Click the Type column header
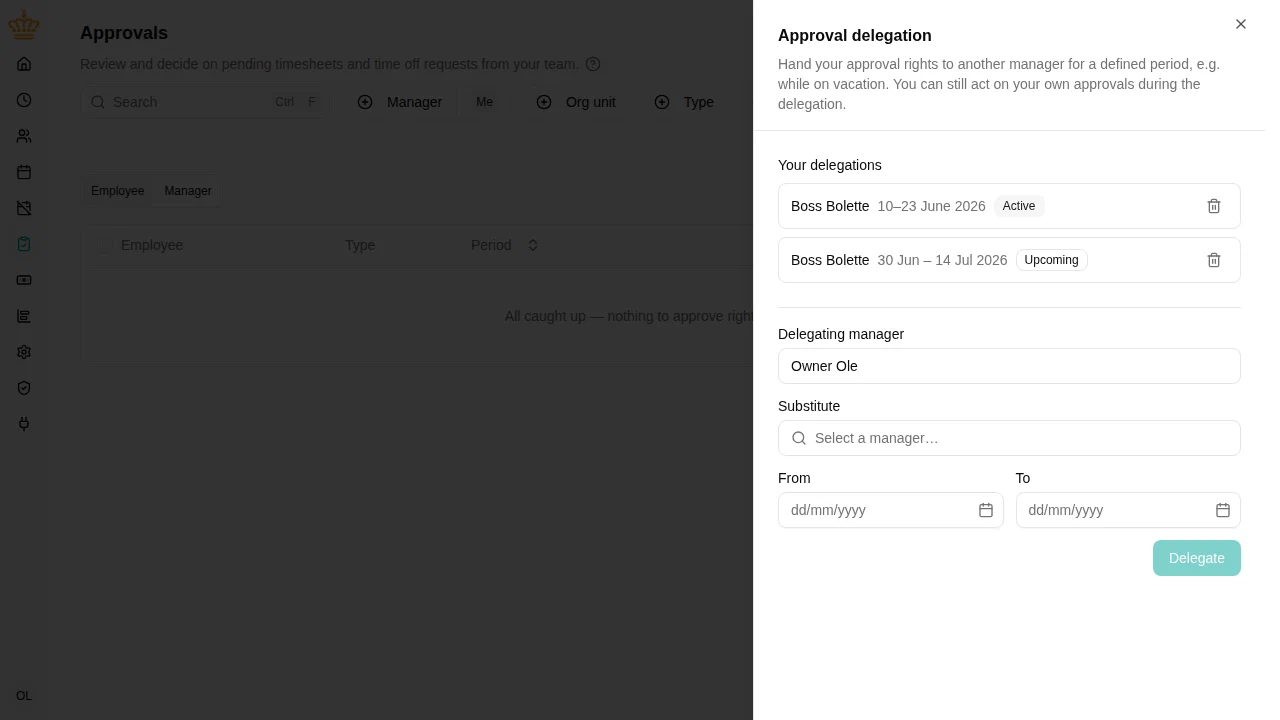 click(360, 245)
